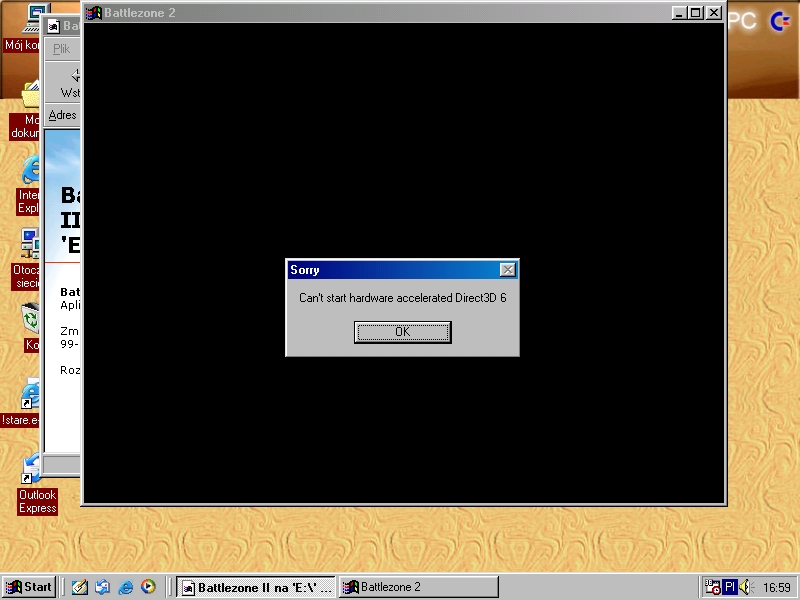Viewport: 800px width, 600px height.
Task: Launch Internet Explorer from Quick Launch
Action: [126, 587]
